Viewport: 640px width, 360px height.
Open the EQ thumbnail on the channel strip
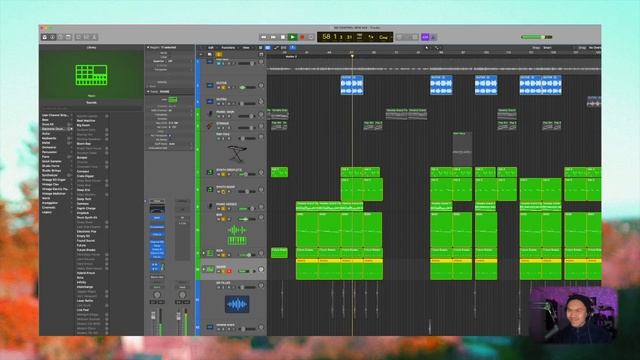[157, 210]
